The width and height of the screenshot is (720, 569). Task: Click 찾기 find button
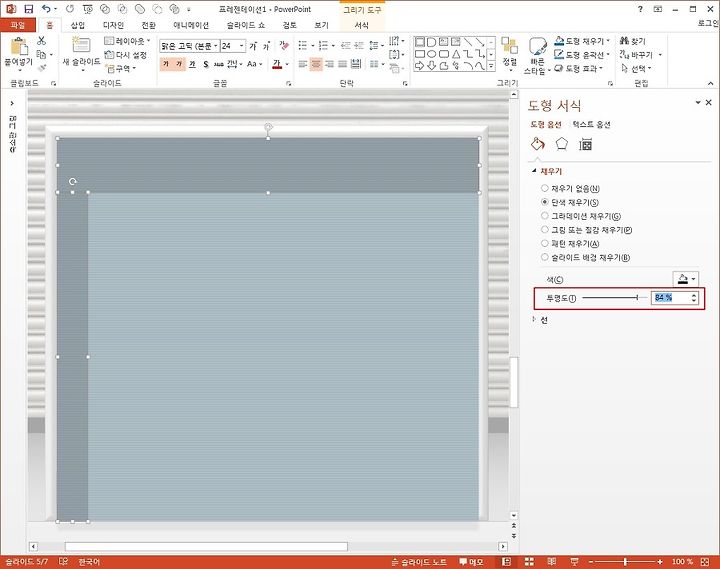point(633,41)
